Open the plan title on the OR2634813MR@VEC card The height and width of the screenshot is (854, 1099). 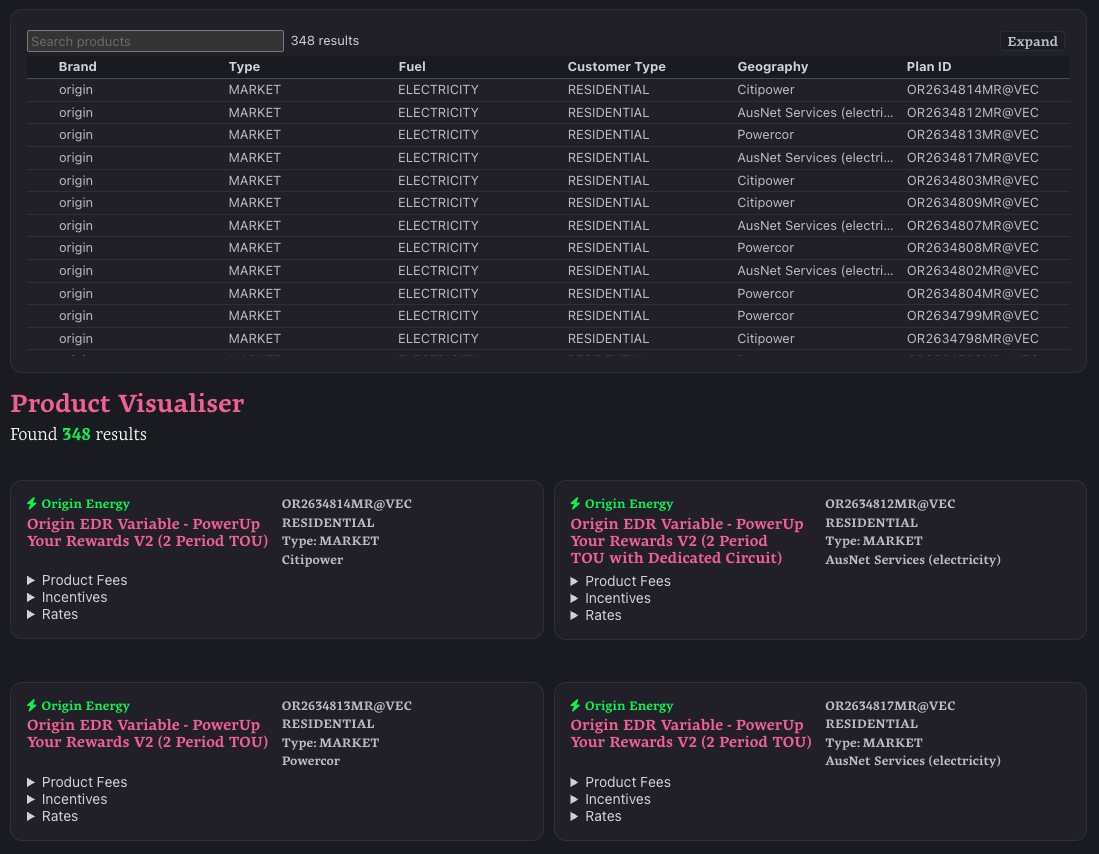[x=147, y=733]
